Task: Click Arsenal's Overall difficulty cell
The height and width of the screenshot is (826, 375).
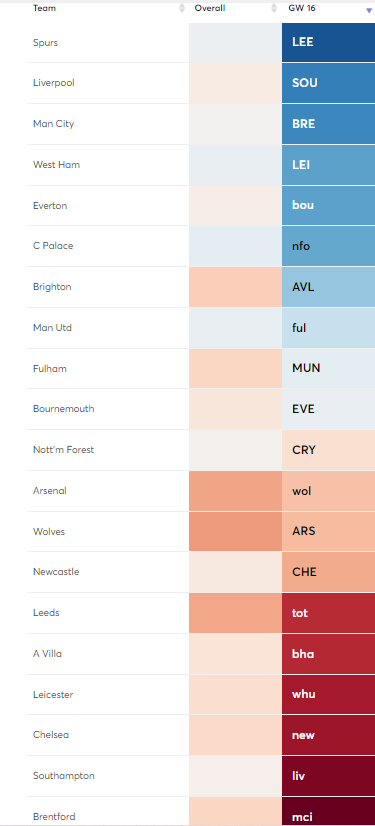Action: (235, 491)
